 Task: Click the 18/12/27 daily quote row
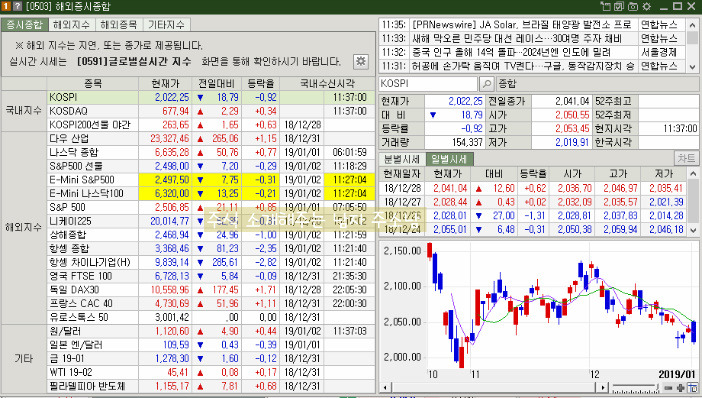[533, 202]
